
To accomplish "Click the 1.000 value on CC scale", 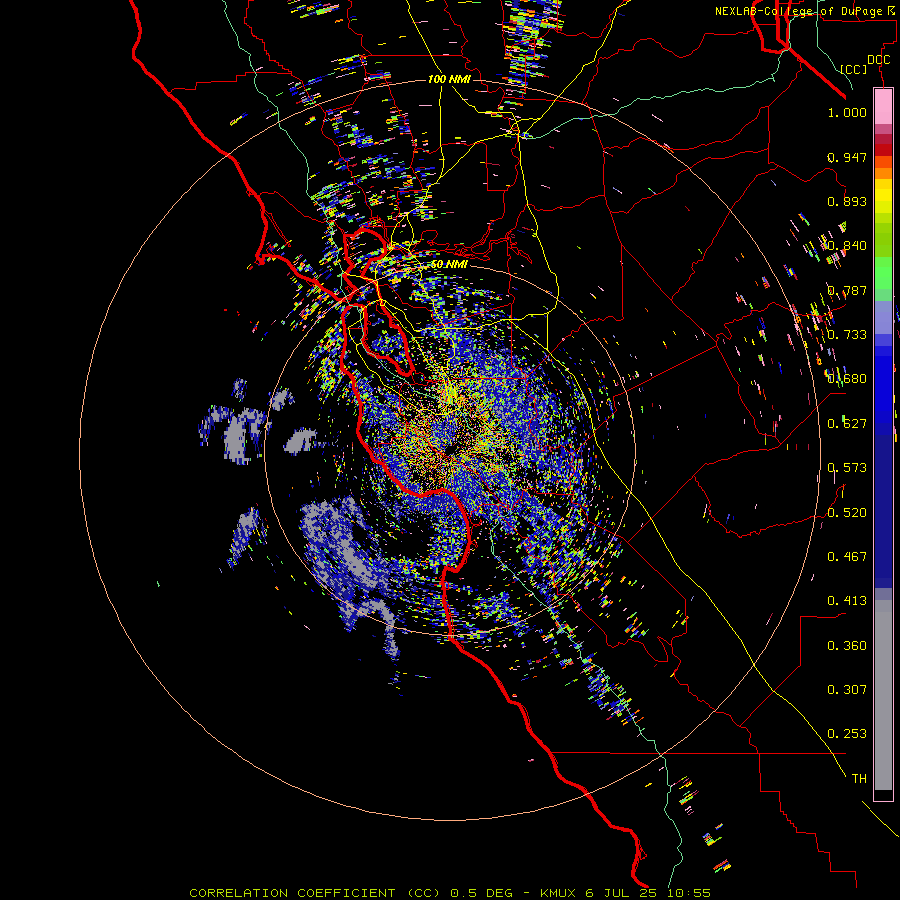I will pyautogui.click(x=847, y=112).
